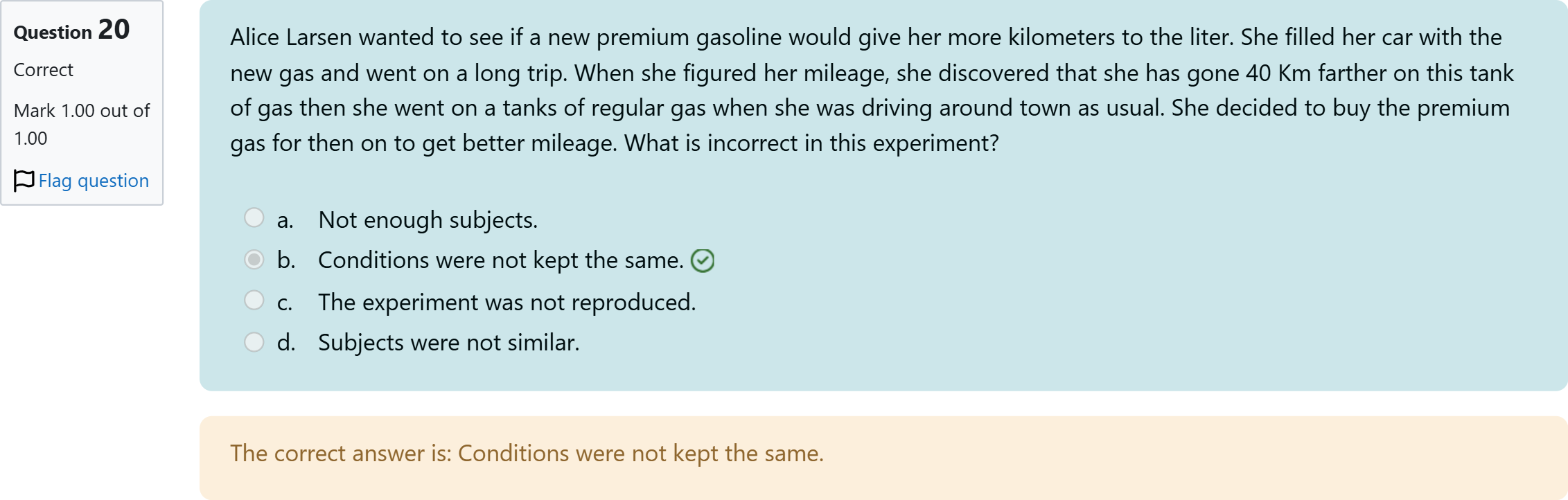
Task: Click the "Mark 1.00 out of 1.00" text
Action: pos(81,125)
